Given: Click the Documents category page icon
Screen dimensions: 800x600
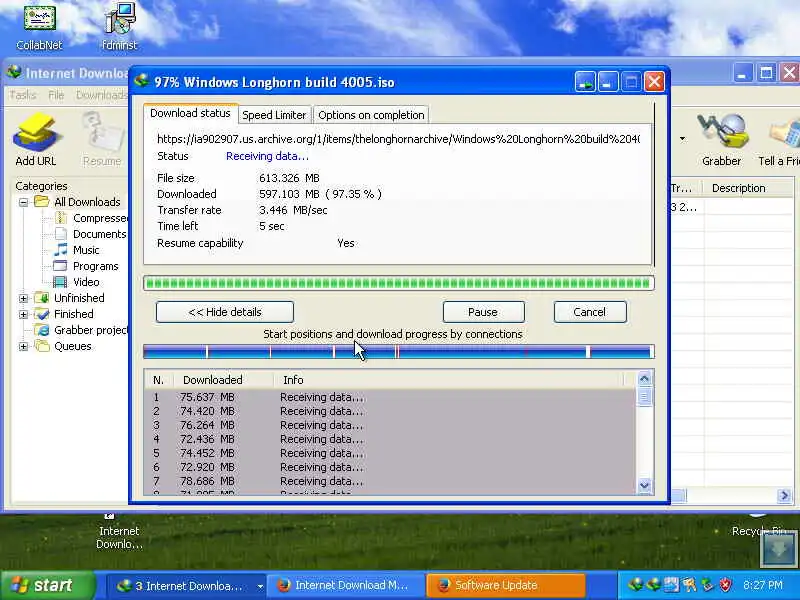Looking at the screenshot, I should pyautogui.click(x=61, y=234).
